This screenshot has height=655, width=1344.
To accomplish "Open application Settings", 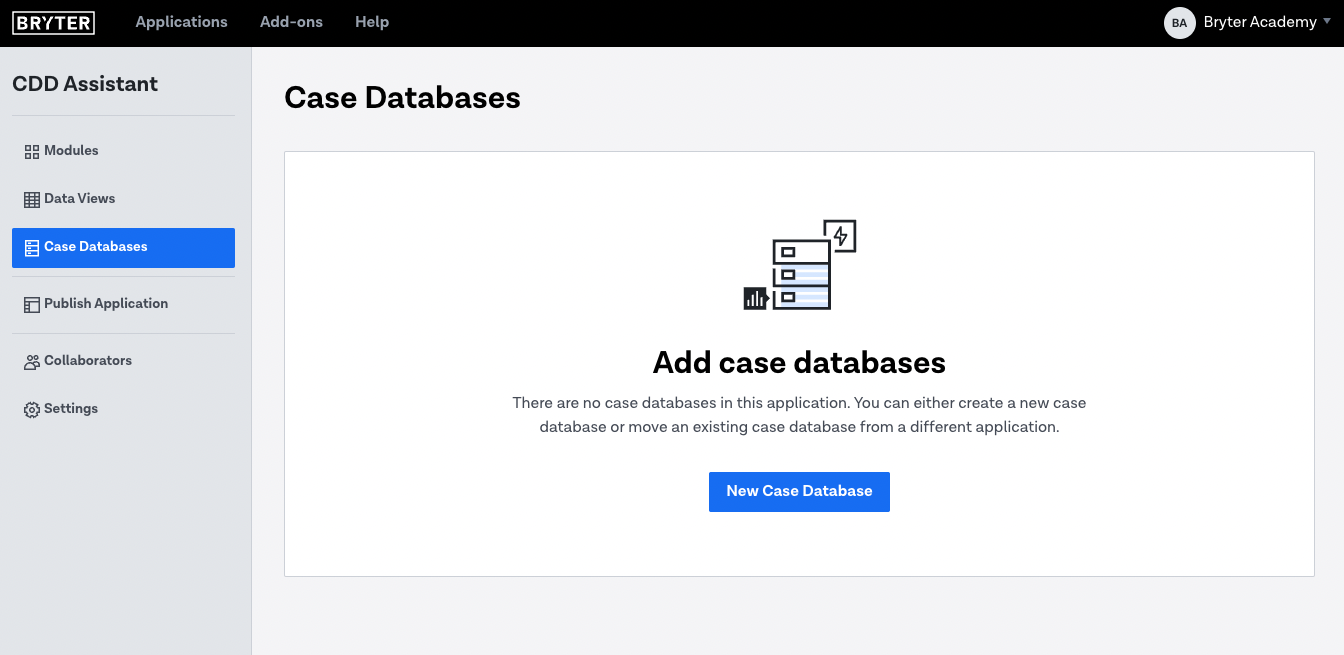I will (123, 409).
